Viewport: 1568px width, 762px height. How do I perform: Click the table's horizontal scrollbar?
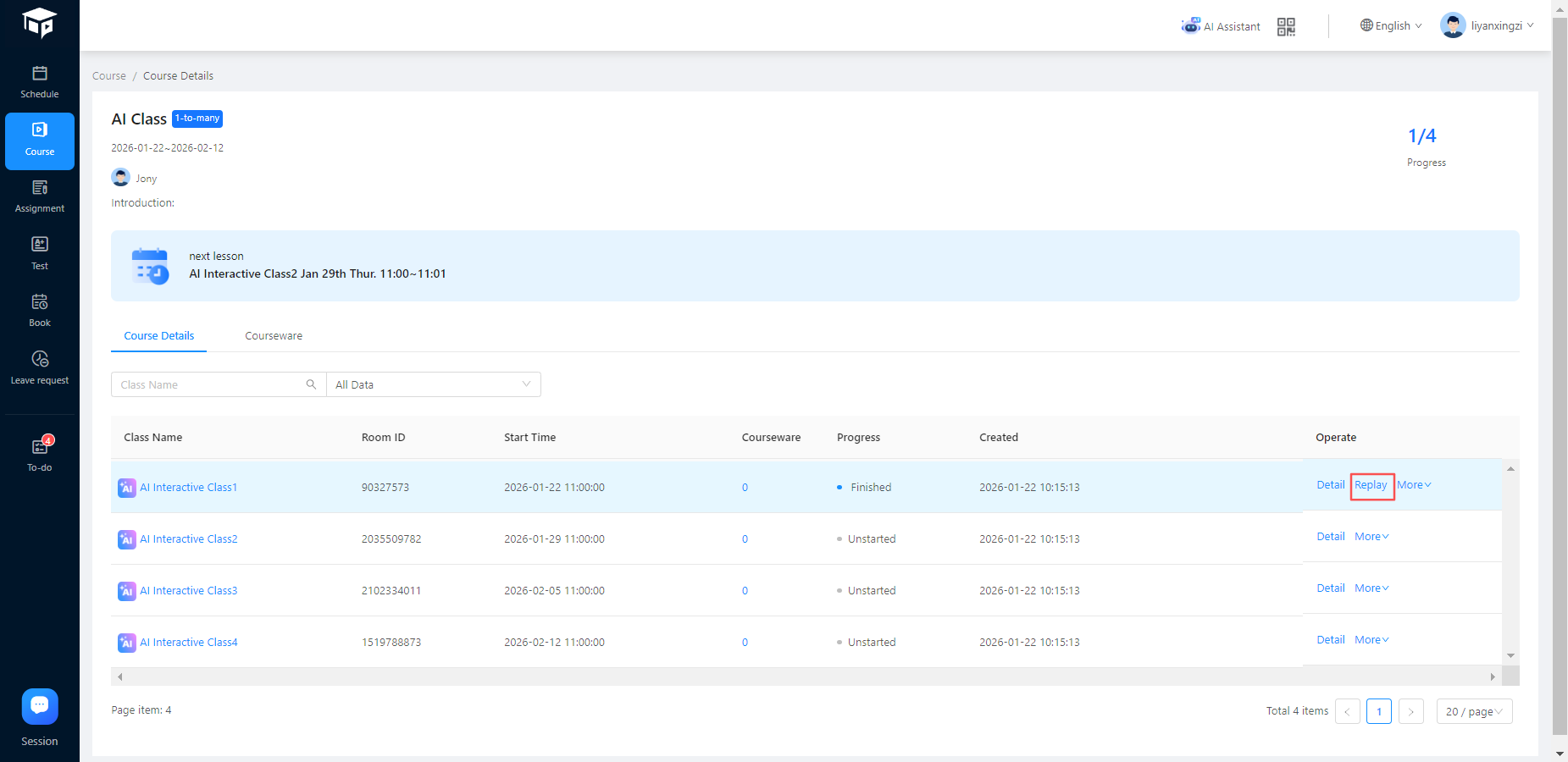pos(805,676)
